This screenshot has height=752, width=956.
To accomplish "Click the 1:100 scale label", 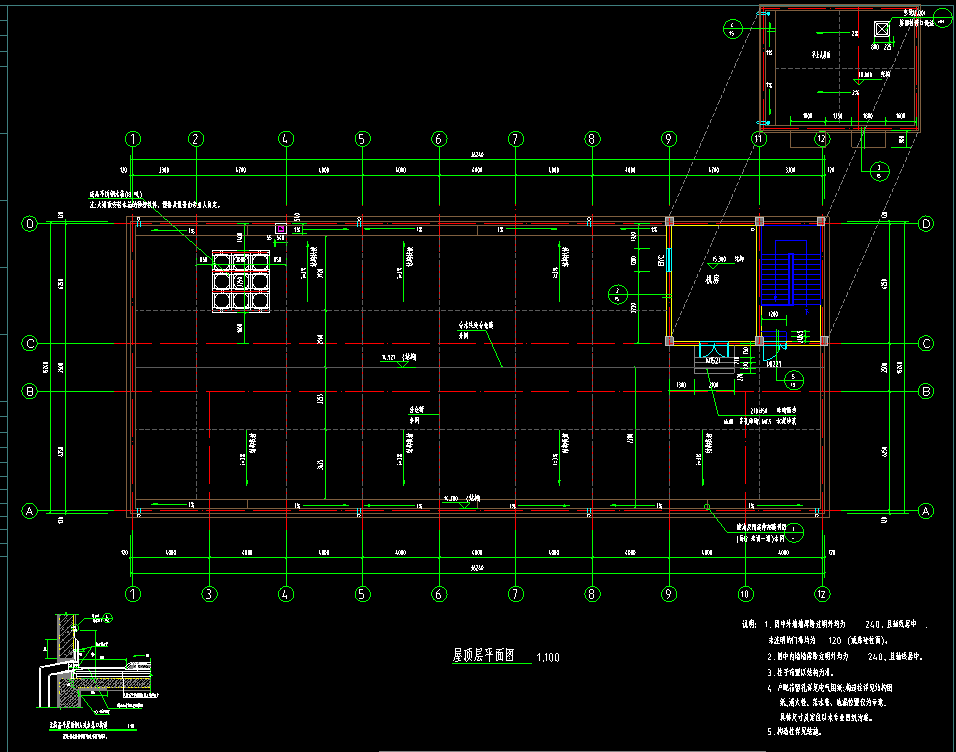I will [548, 658].
